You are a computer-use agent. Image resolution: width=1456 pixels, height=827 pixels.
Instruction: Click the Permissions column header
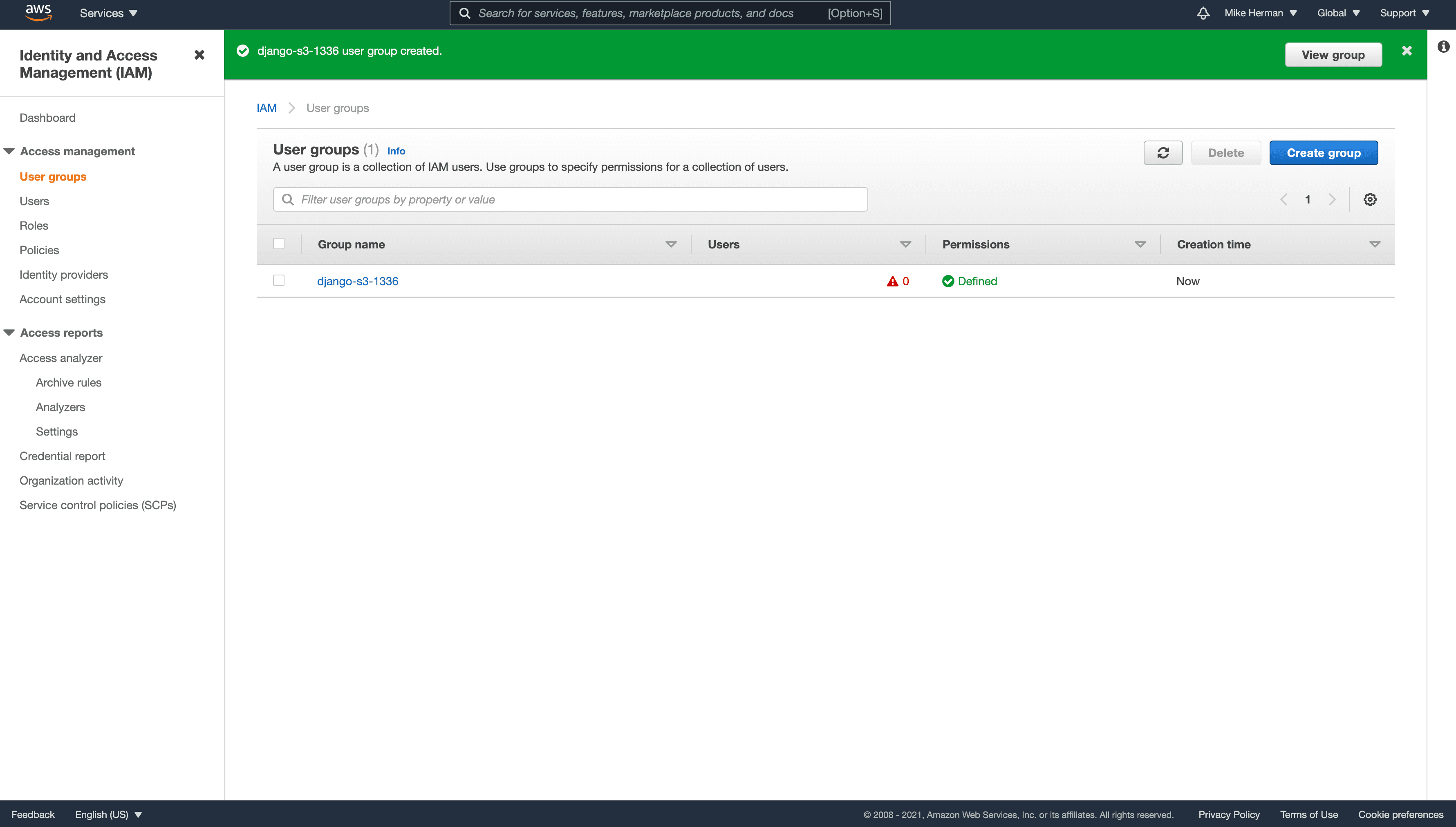point(975,244)
